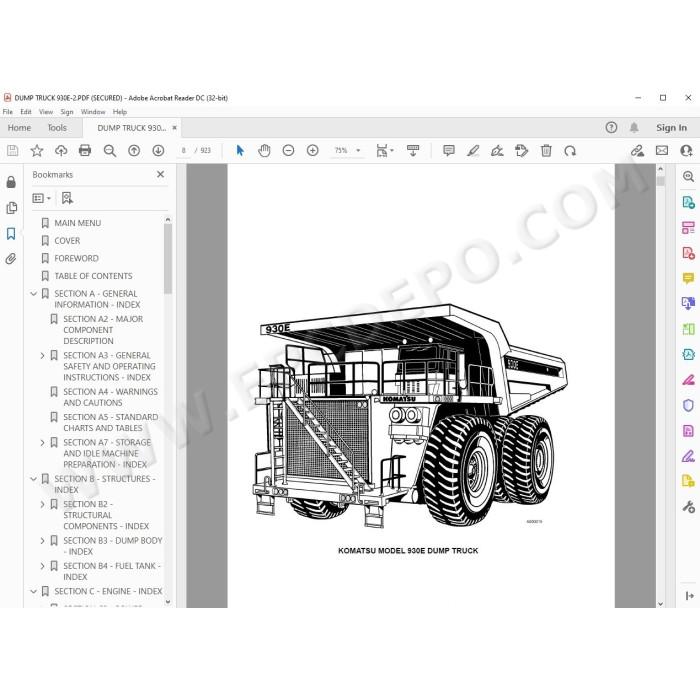The image size is (700, 700).
Task: Zoom in with plus button
Action: [312, 151]
